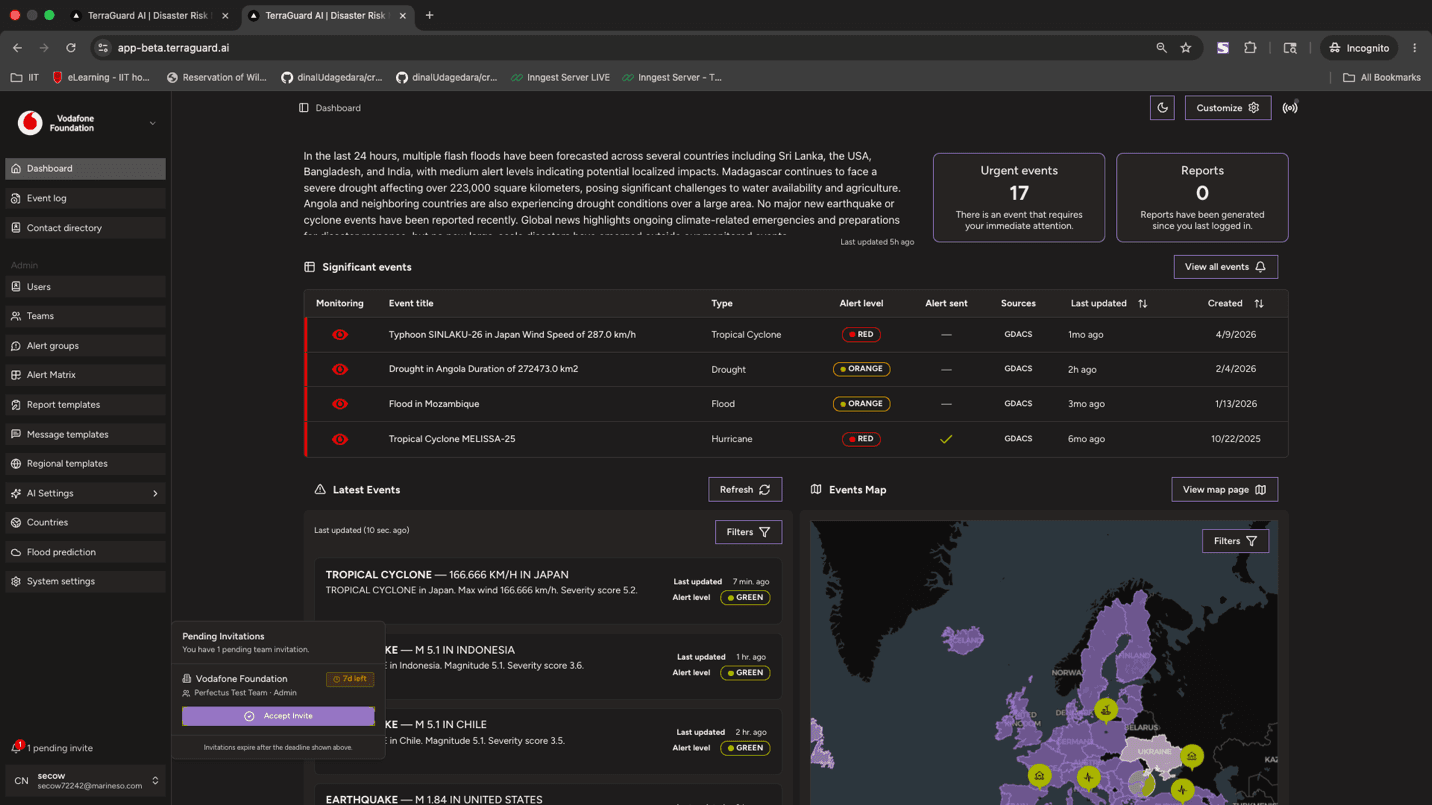Open the Tropical Cyclone in Japan latest event
The height and width of the screenshot is (805, 1432).
548,590
